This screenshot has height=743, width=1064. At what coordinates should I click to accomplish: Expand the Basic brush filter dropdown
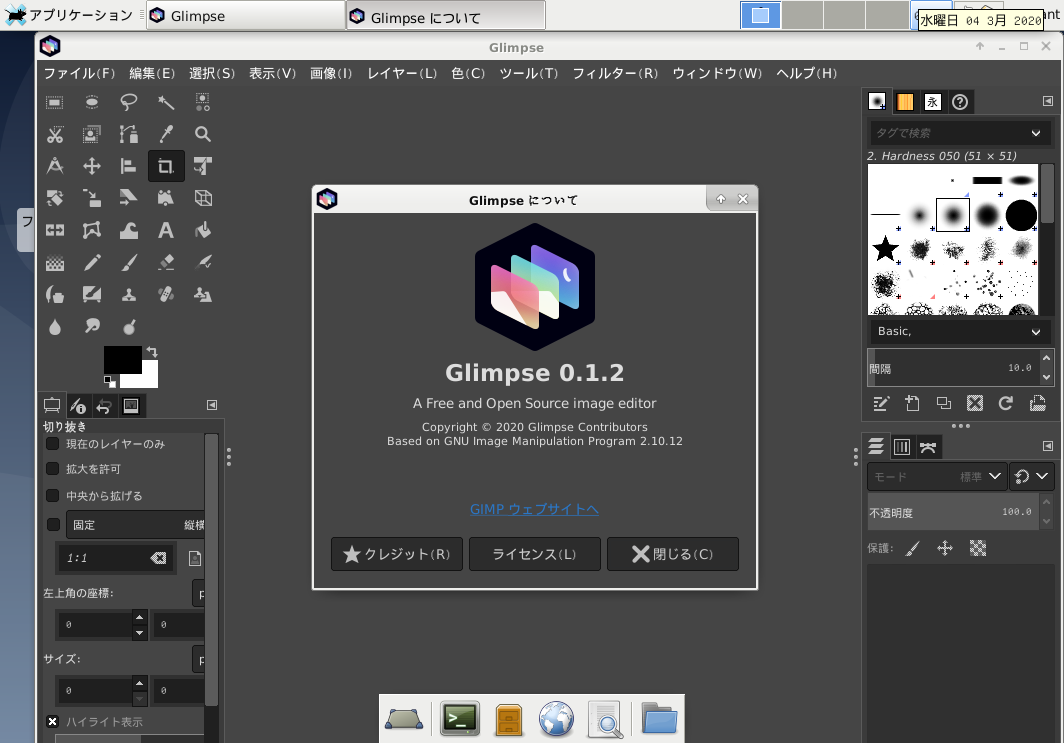coord(958,331)
